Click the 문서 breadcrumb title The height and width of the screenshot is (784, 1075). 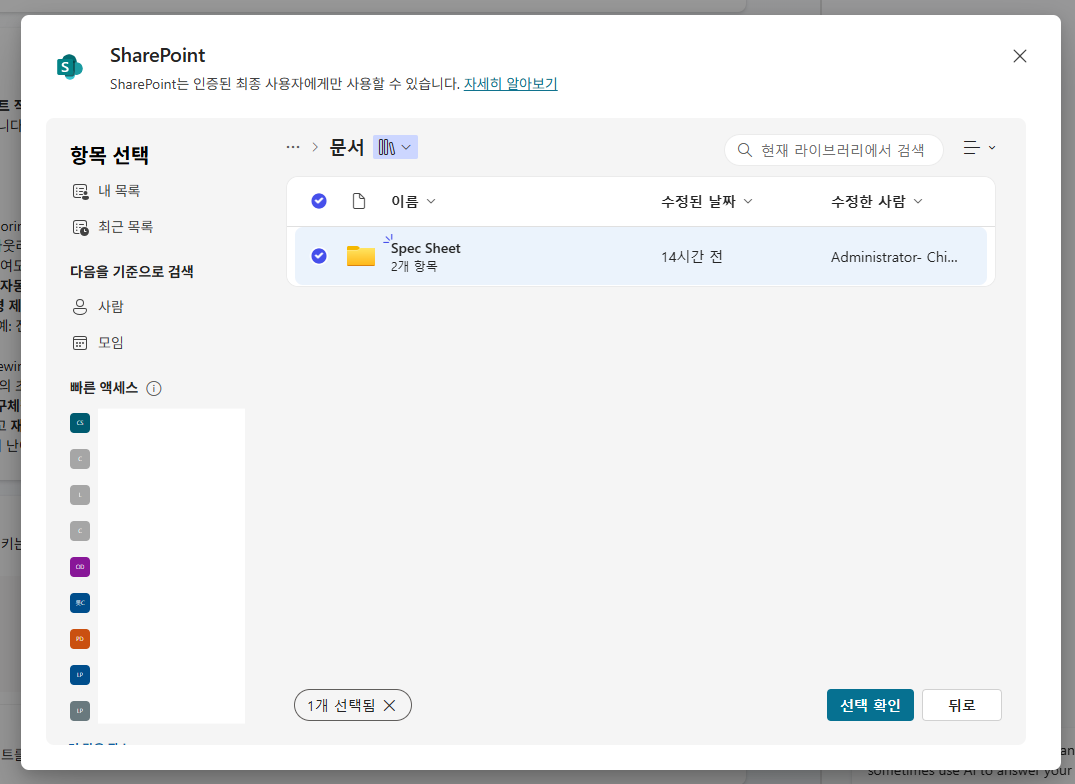tap(347, 147)
